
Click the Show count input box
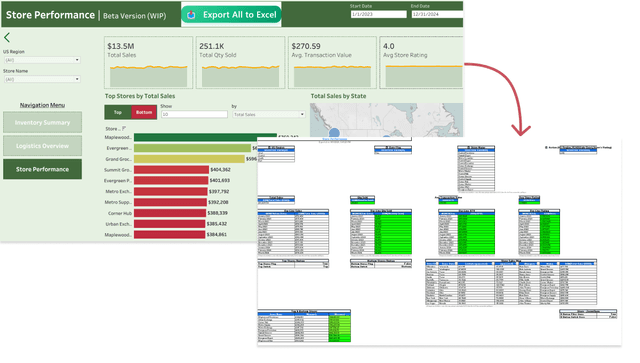(x=194, y=114)
